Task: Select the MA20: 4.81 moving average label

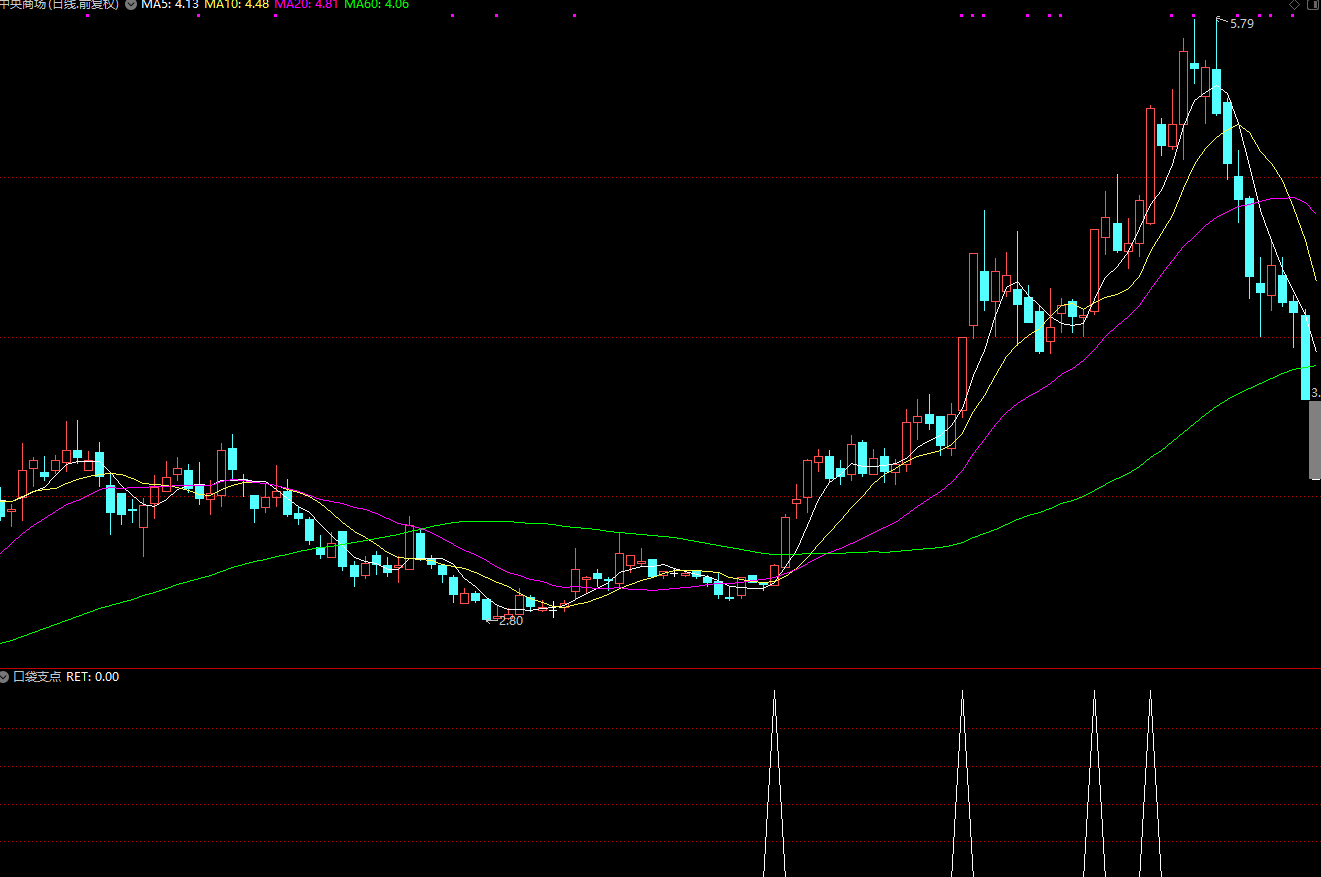Action: tap(306, 4)
